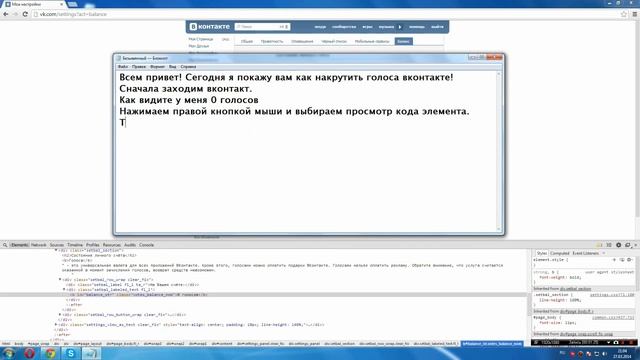
Task: Collapse the setbal_row_wrap div node
Action: (x=60, y=280)
